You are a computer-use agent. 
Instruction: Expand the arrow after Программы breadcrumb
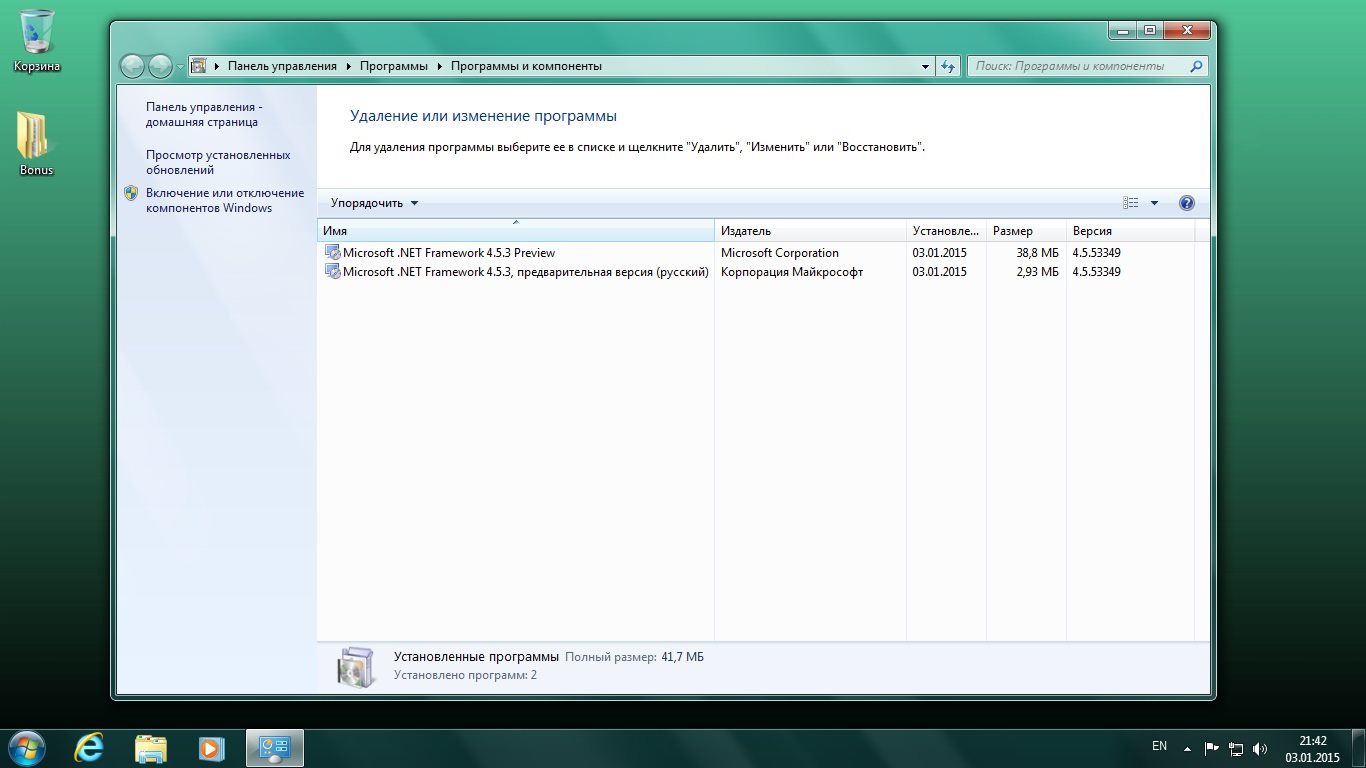[x=437, y=66]
